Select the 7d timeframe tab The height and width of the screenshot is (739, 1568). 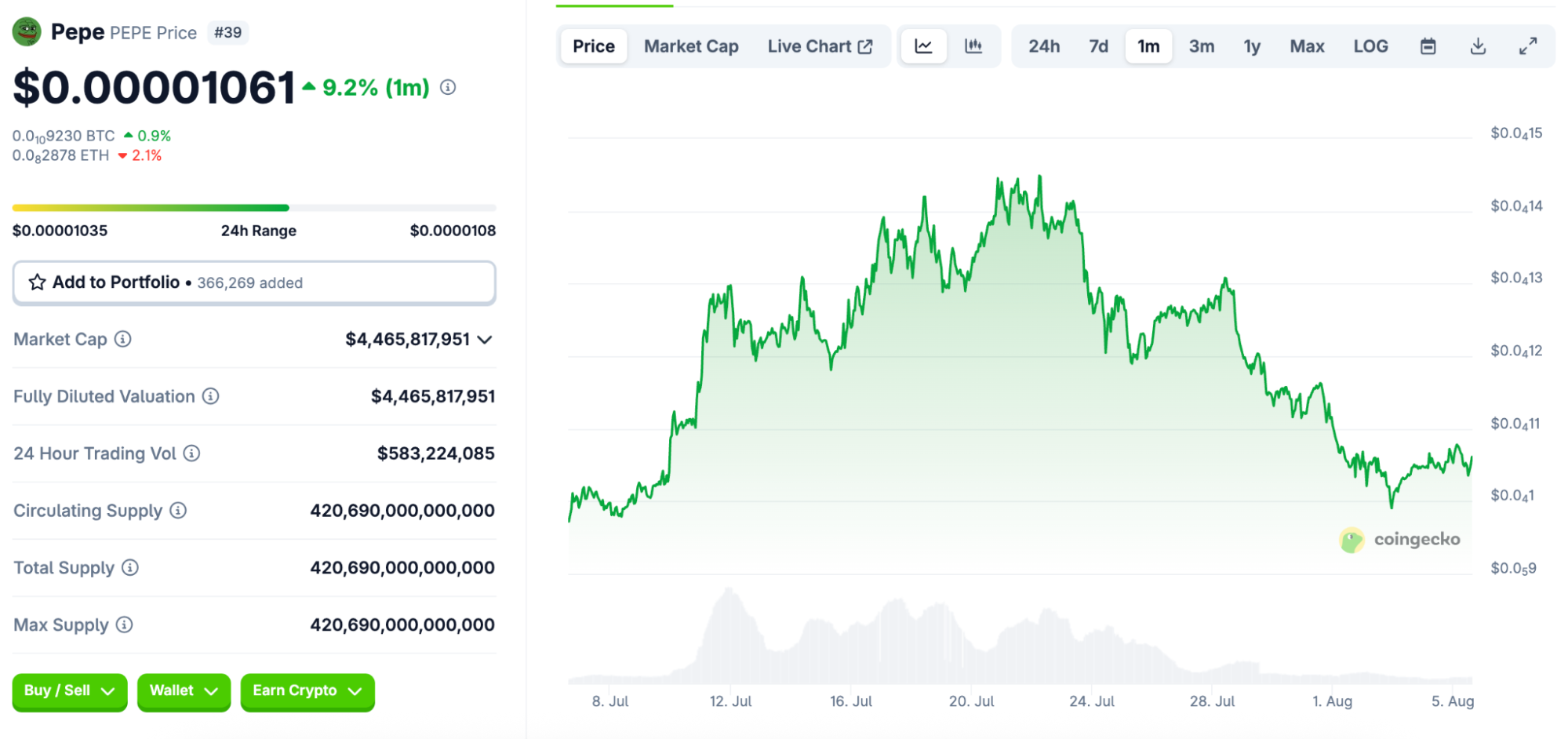pyautogui.click(x=1098, y=46)
